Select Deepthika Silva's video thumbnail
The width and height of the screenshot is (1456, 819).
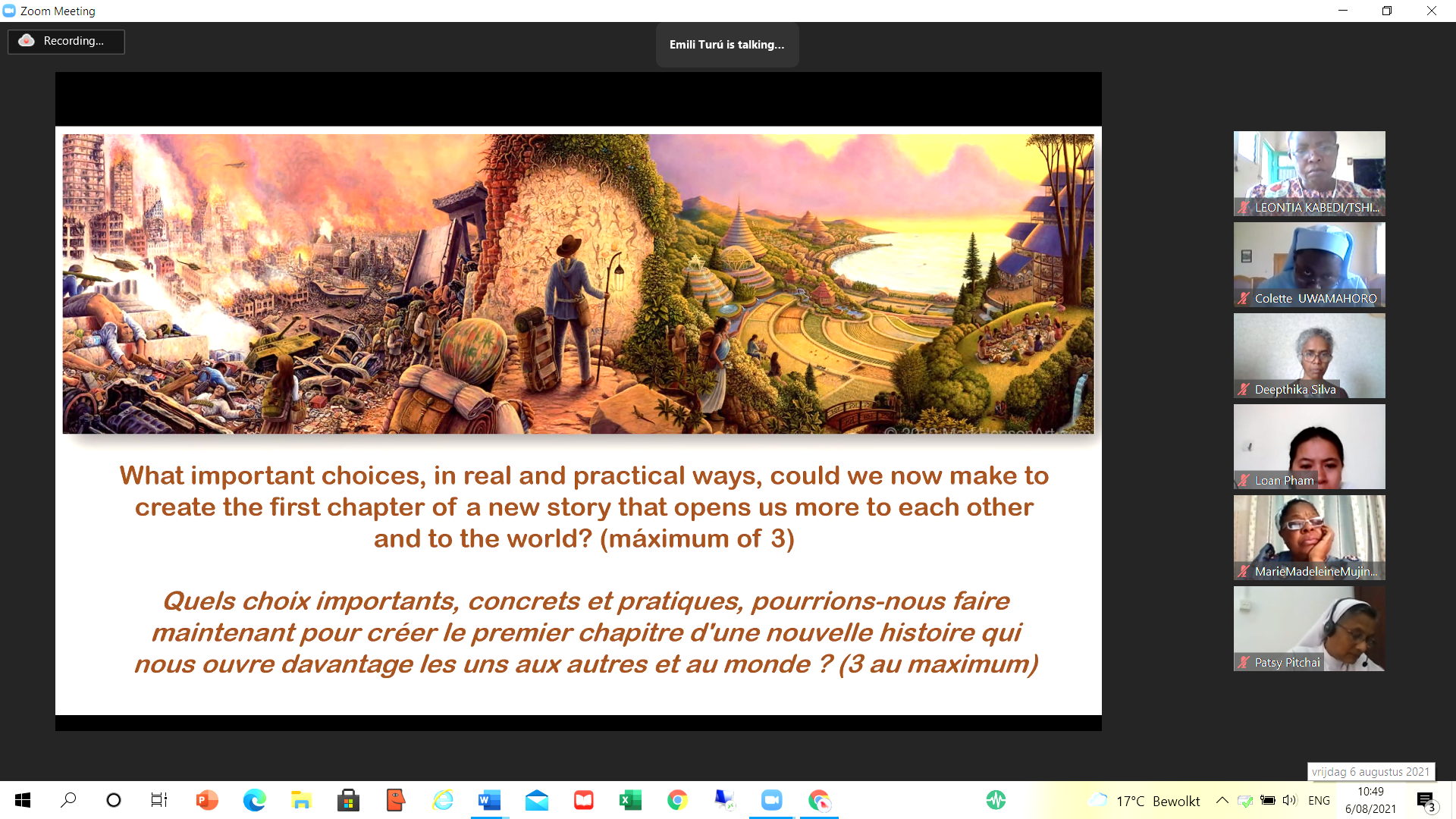[1309, 355]
